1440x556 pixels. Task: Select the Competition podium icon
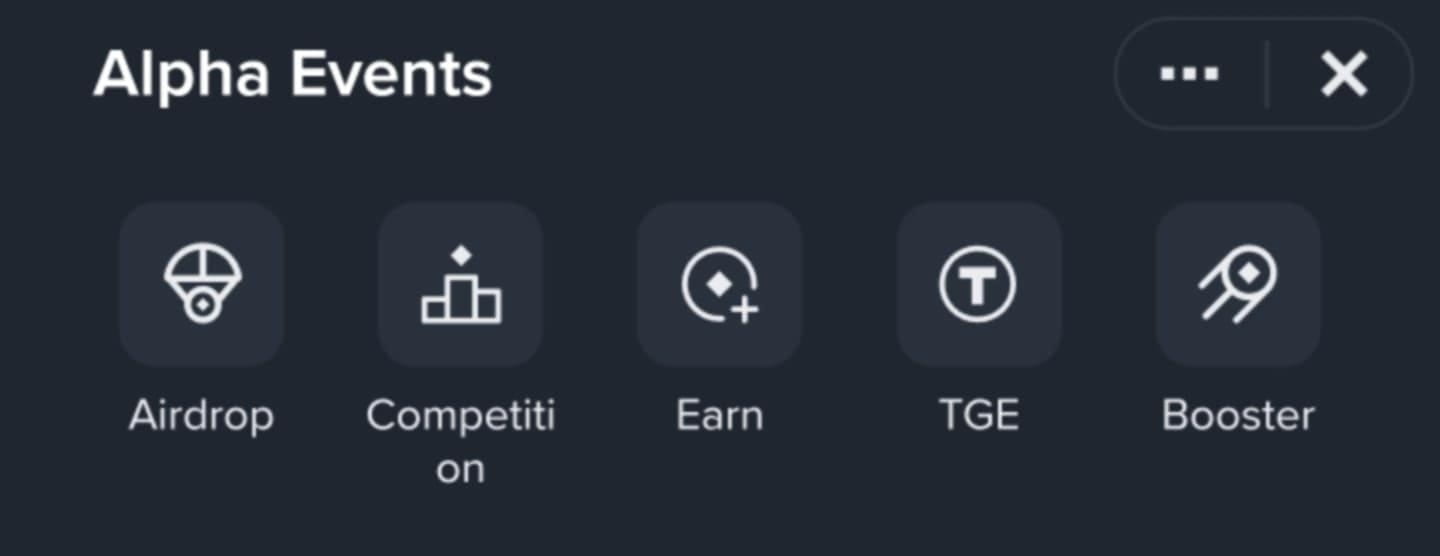click(x=461, y=284)
